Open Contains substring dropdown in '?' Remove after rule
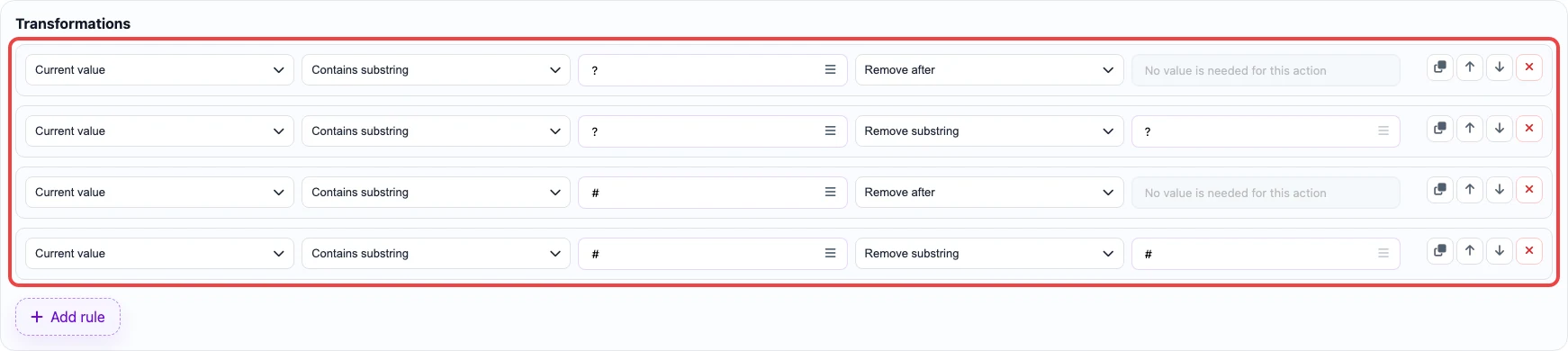This screenshot has height=351, width=1568. (x=436, y=70)
